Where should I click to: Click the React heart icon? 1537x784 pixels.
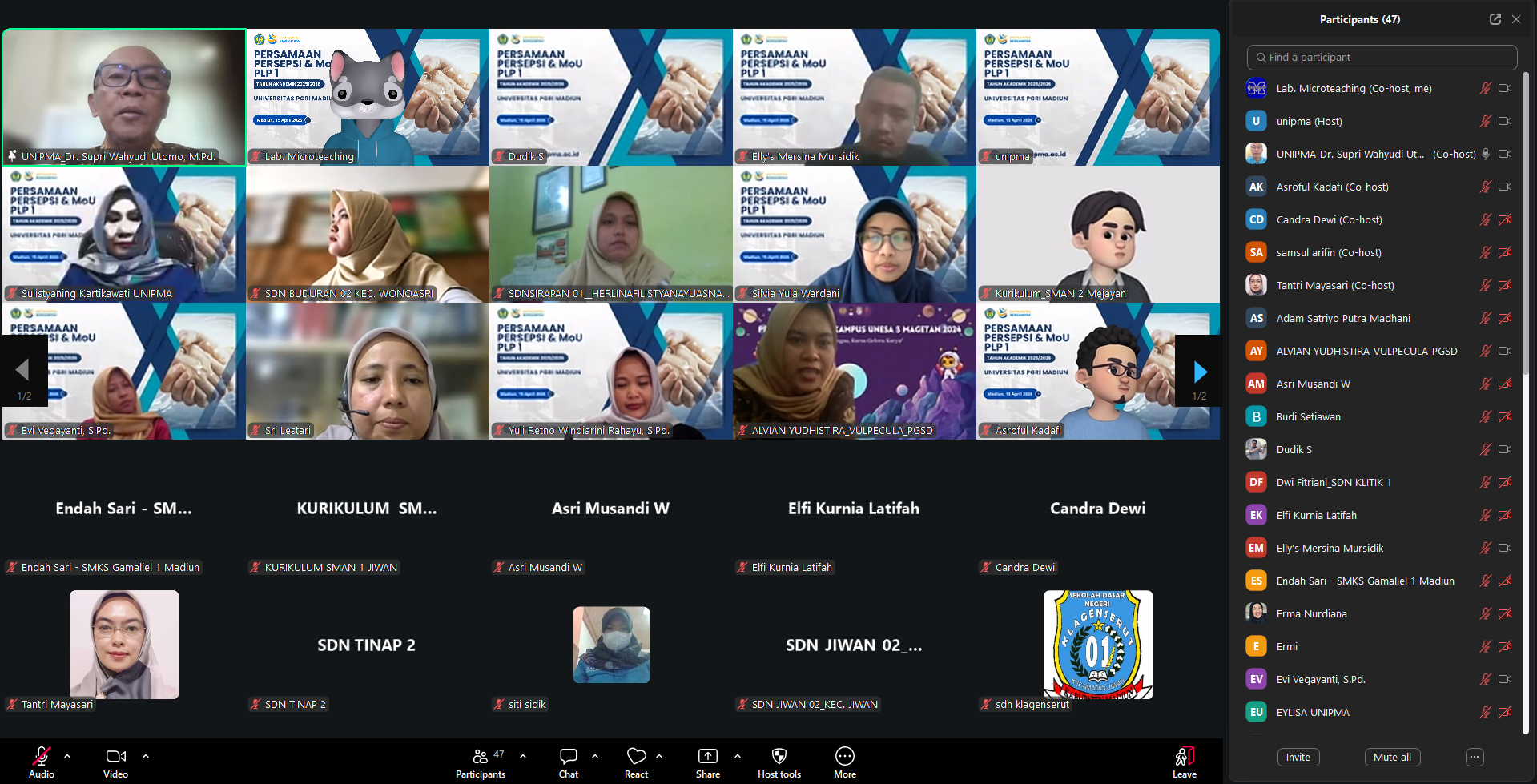[636, 757]
